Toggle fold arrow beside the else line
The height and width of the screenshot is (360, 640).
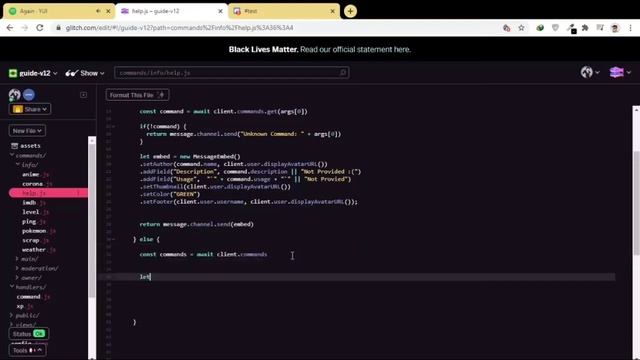(113, 240)
